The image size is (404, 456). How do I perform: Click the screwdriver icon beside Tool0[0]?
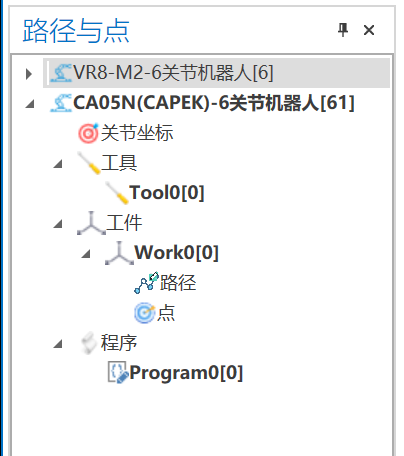117,193
